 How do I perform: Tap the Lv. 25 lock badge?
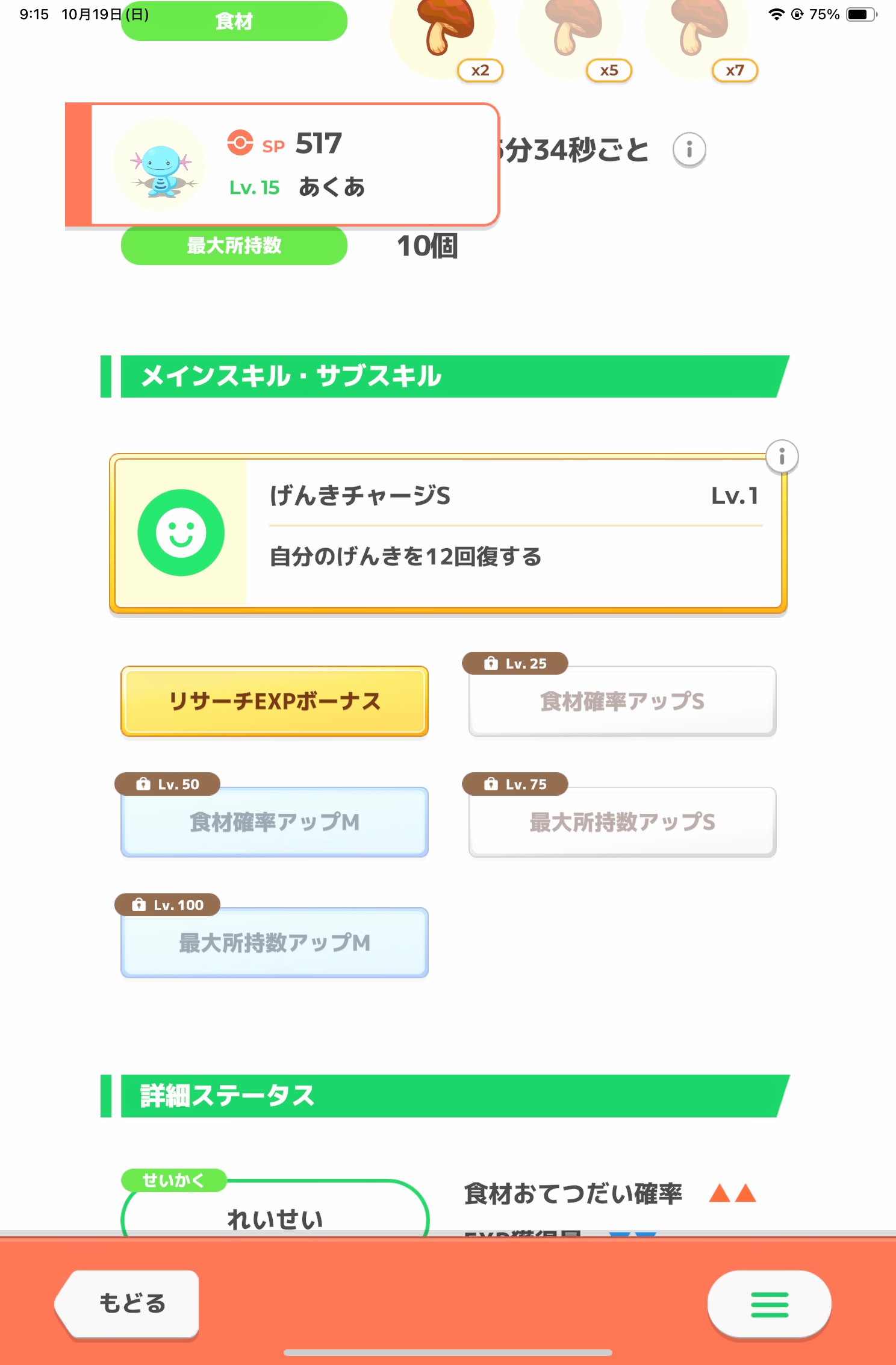point(515,664)
